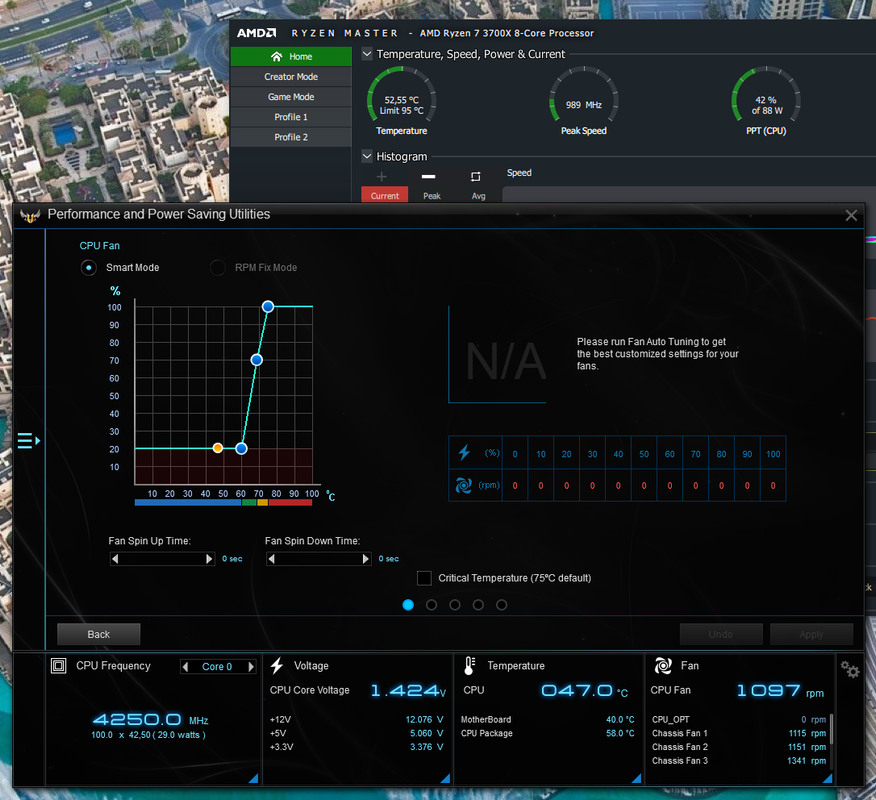
Task: Click the plus icon in Histogram toolbar
Action: (382, 177)
